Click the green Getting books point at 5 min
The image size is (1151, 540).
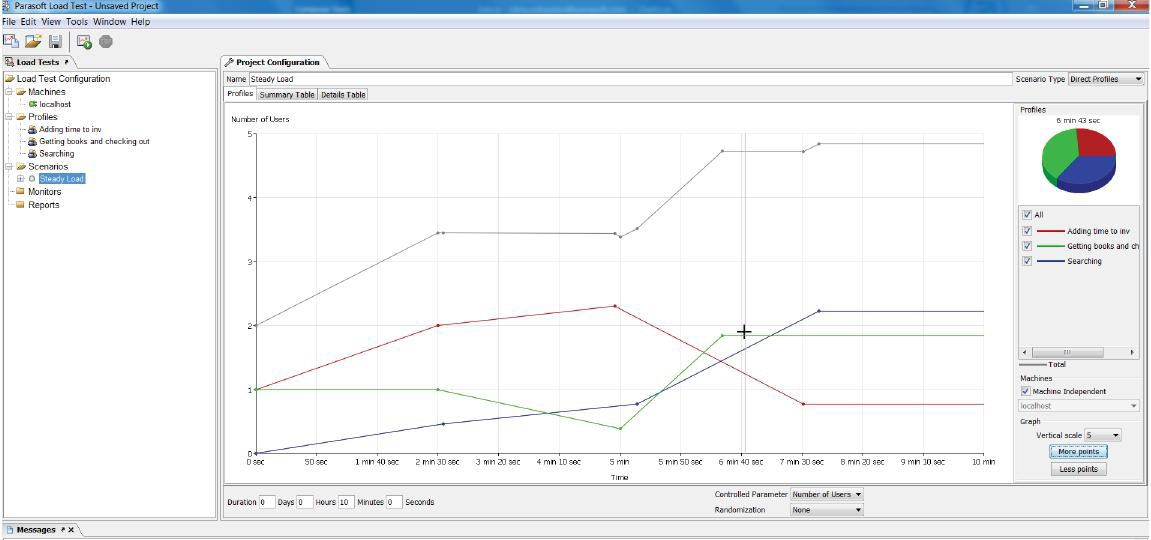click(x=620, y=428)
